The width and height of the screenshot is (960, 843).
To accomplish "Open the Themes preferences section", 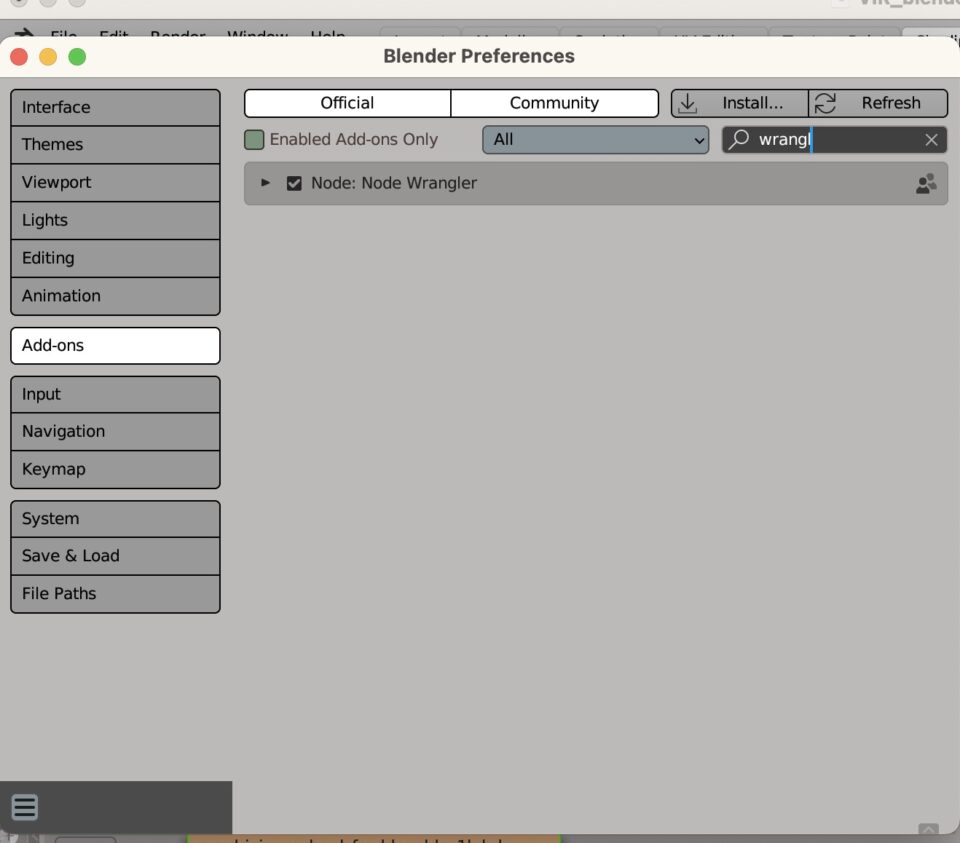I will (x=115, y=145).
